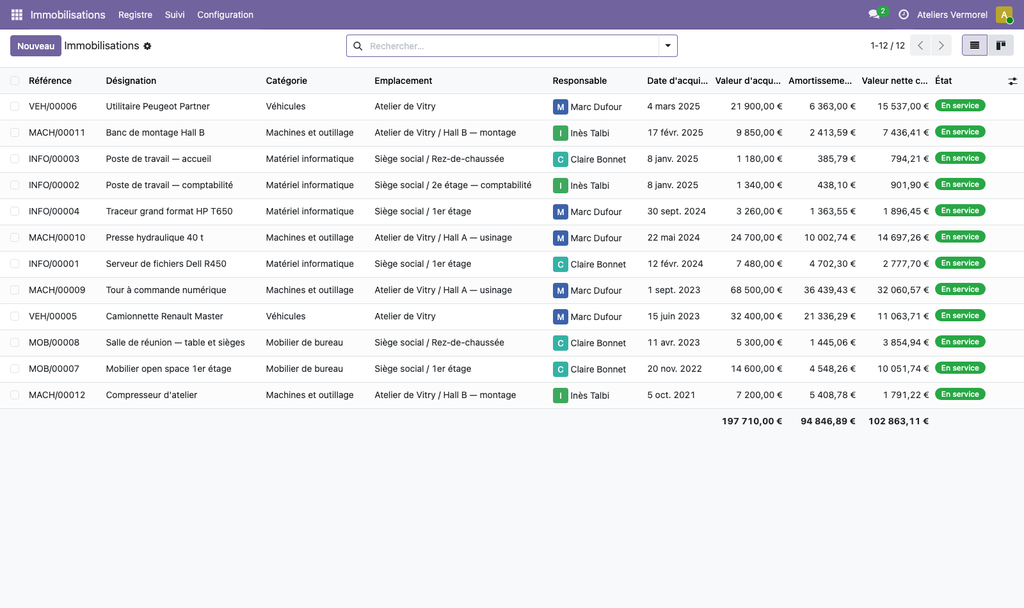Click the 1-12 / 12 pager counter
The width and height of the screenshot is (1024, 608).
click(x=888, y=46)
